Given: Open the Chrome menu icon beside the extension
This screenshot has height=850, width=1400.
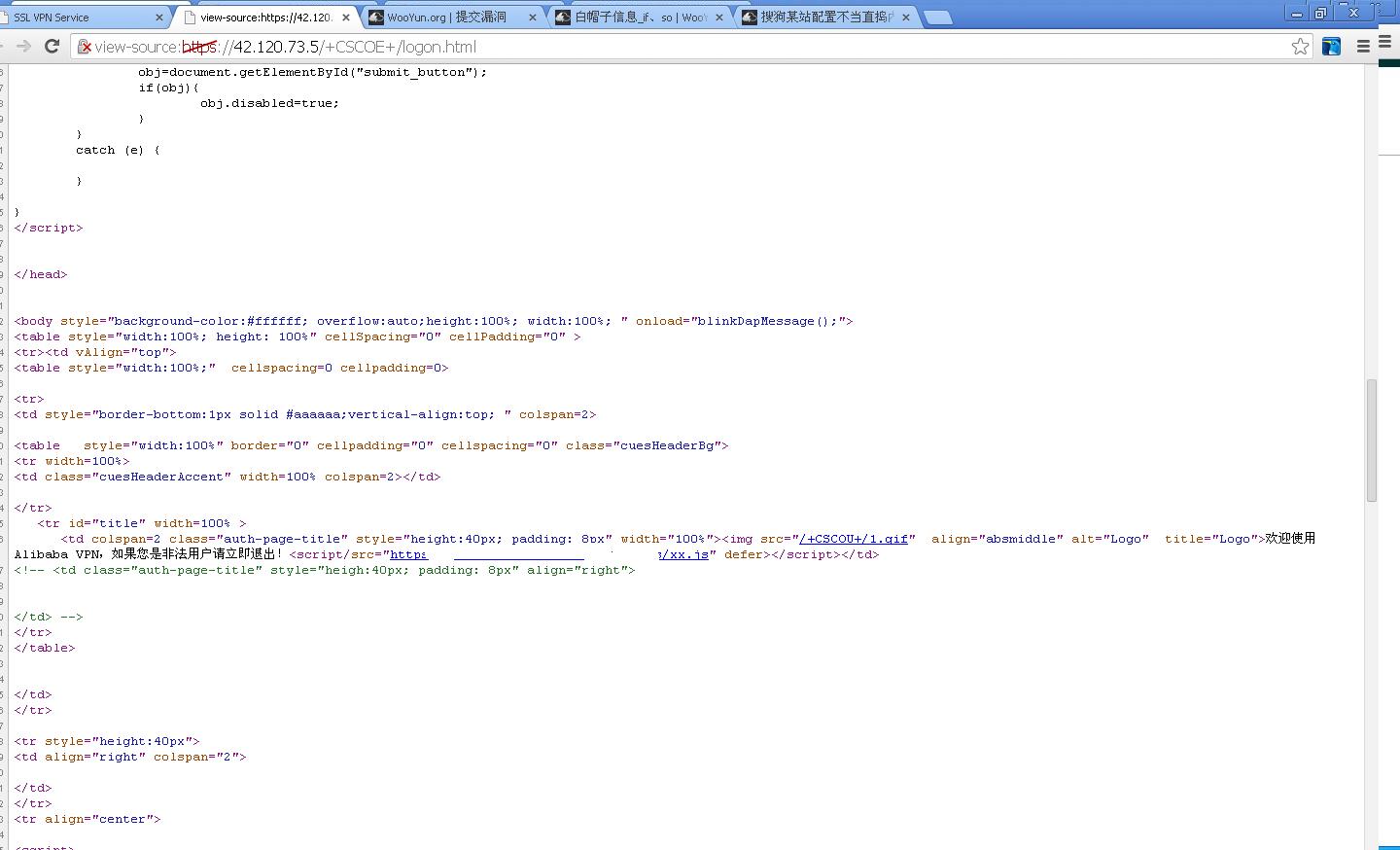Looking at the screenshot, I should click(x=1363, y=46).
